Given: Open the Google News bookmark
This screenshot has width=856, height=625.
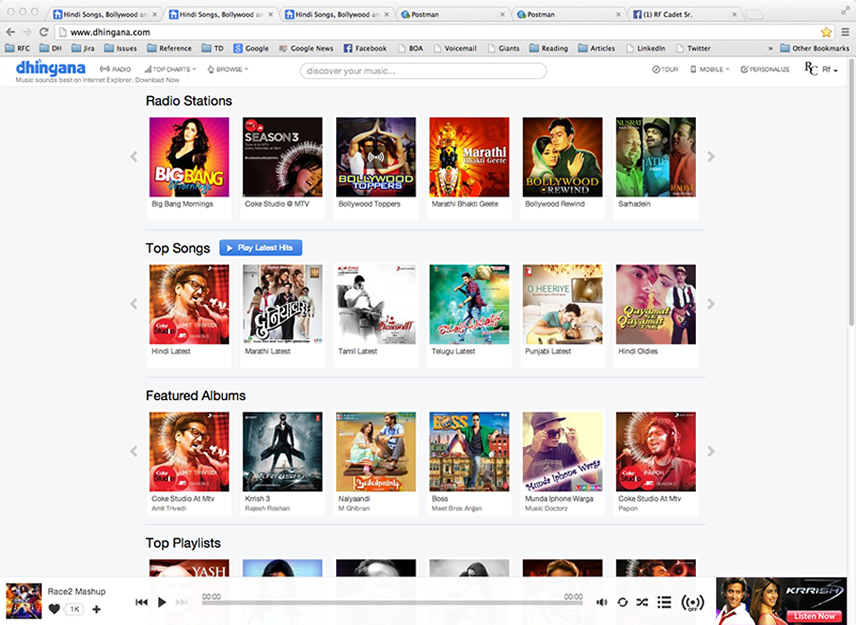Looking at the screenshot, I should point(306,48).
